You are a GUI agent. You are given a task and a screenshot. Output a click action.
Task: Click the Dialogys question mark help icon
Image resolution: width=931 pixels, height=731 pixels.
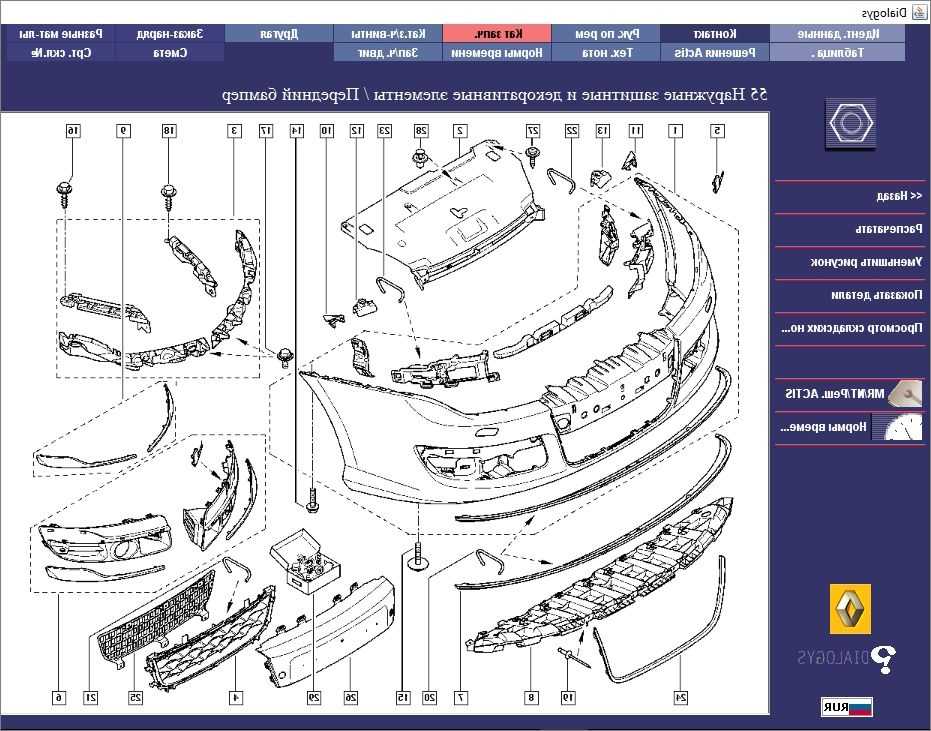885,660
